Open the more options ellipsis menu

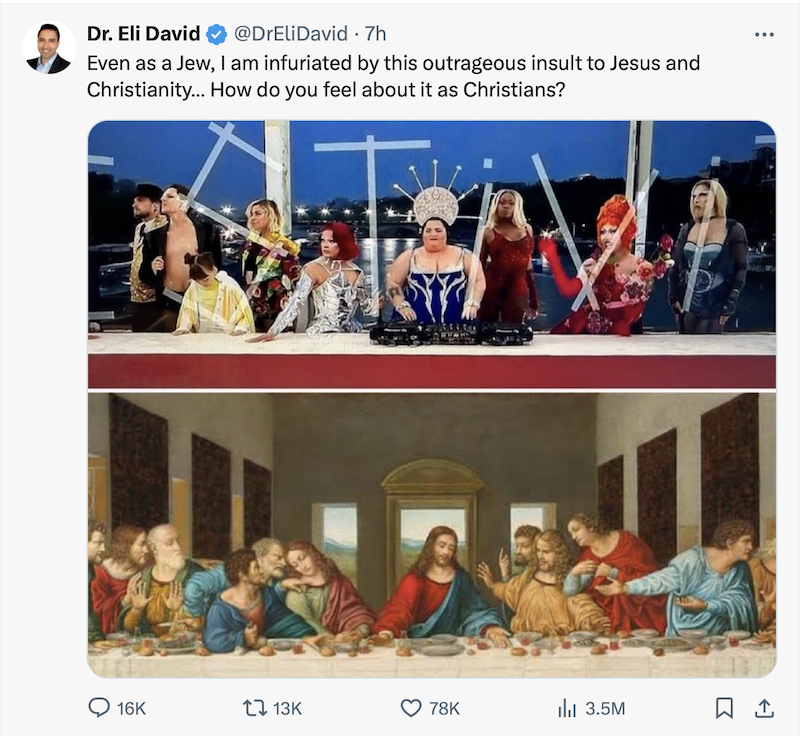764,35
